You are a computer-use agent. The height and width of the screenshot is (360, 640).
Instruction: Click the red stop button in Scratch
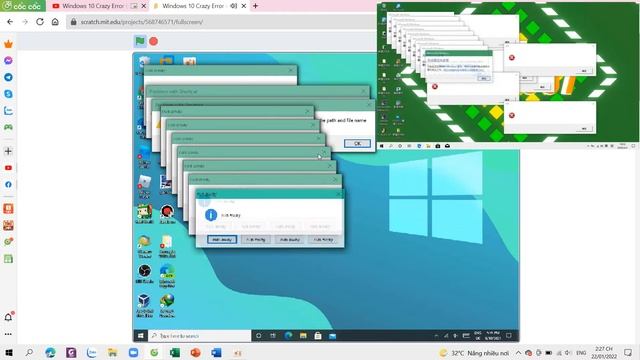pos(153,41)
